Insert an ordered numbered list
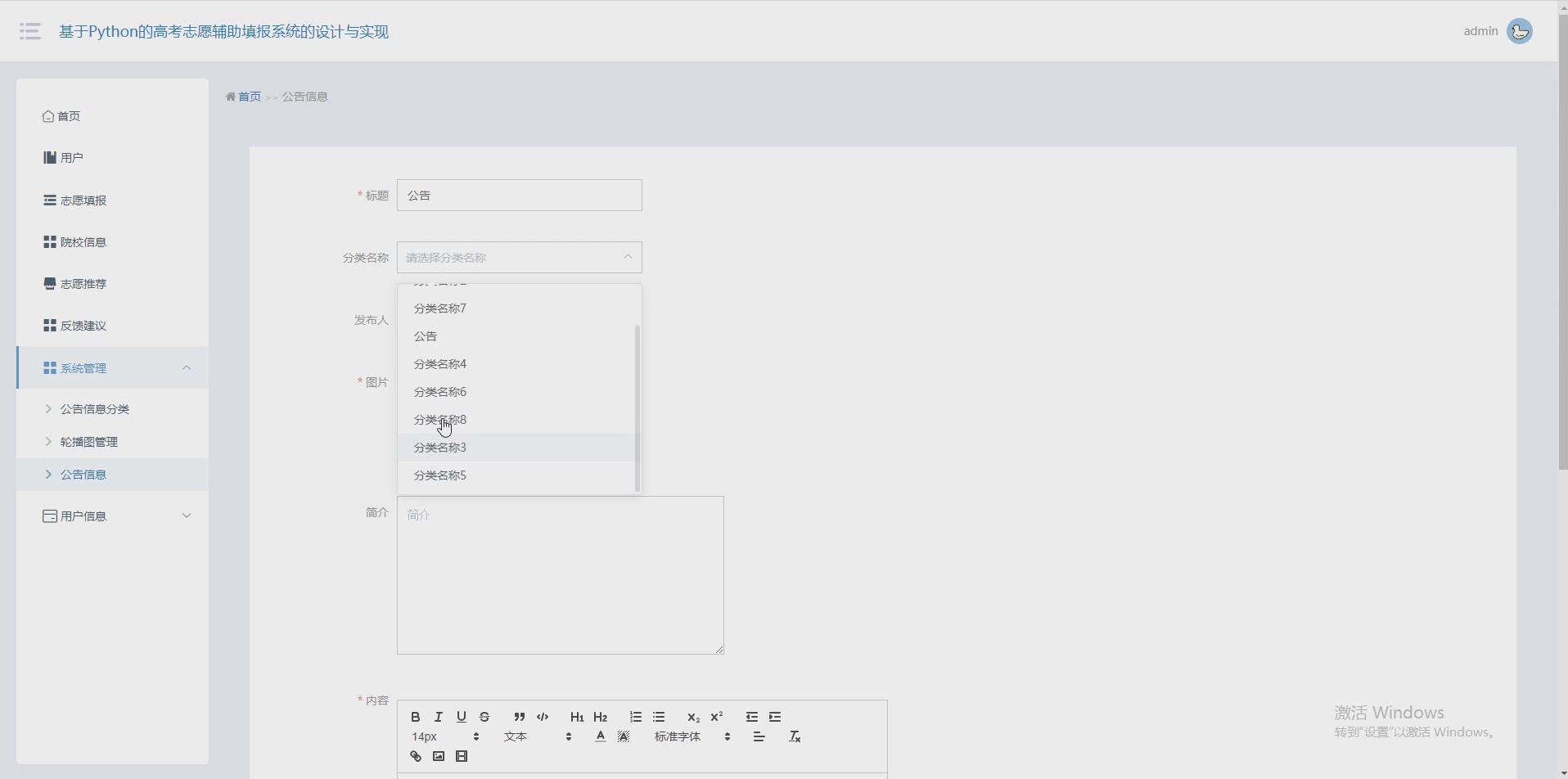This screenshot has width=1568, height=779. point(636,717)
